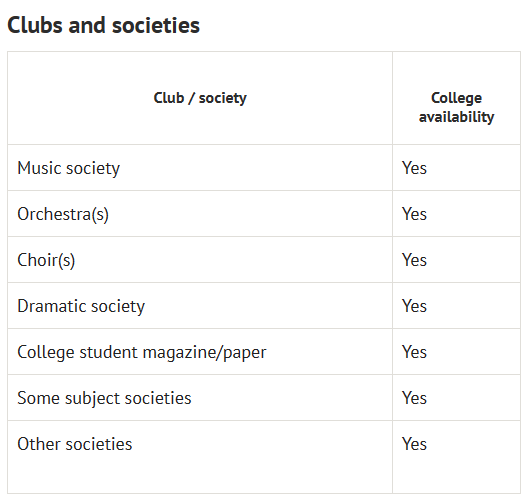This screenshot has width=528, height=502.
Task: Click the Orchestra(s) row label
Action: (x=63, y=214)
